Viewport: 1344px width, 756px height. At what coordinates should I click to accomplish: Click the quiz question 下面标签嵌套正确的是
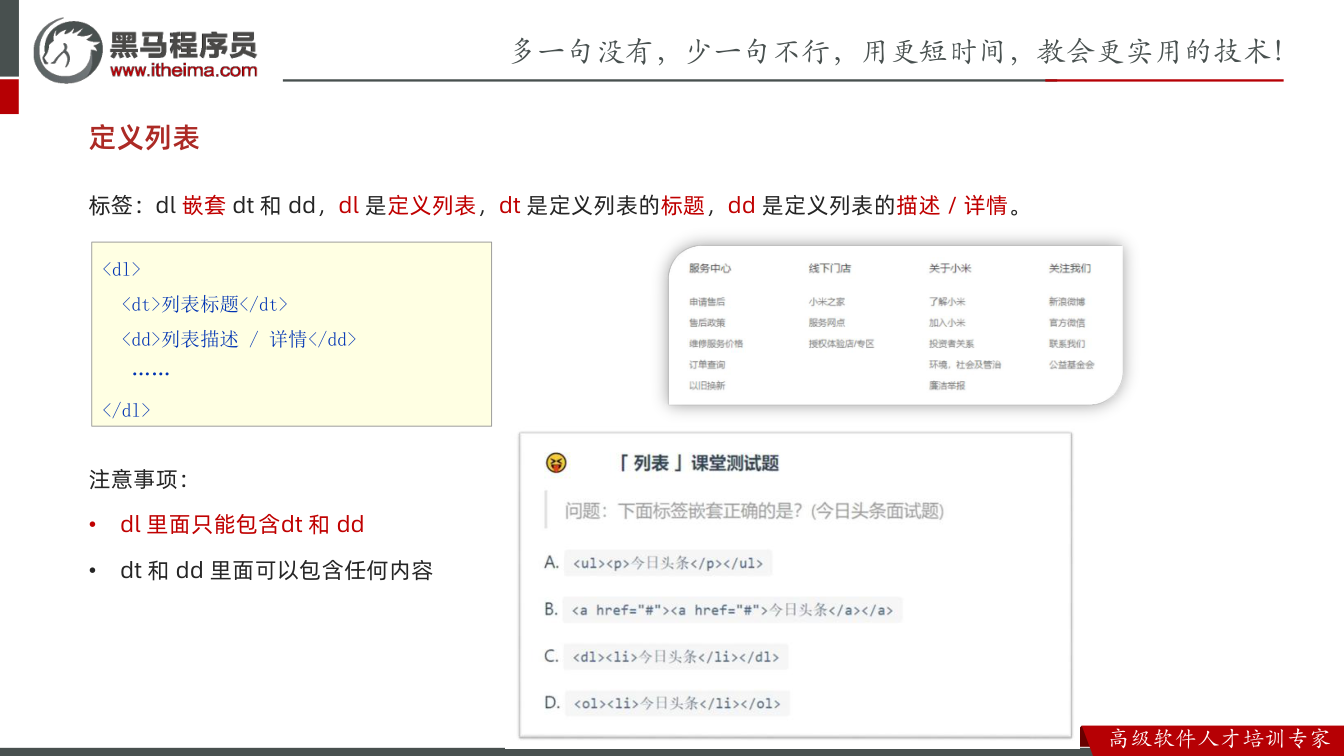755,511
